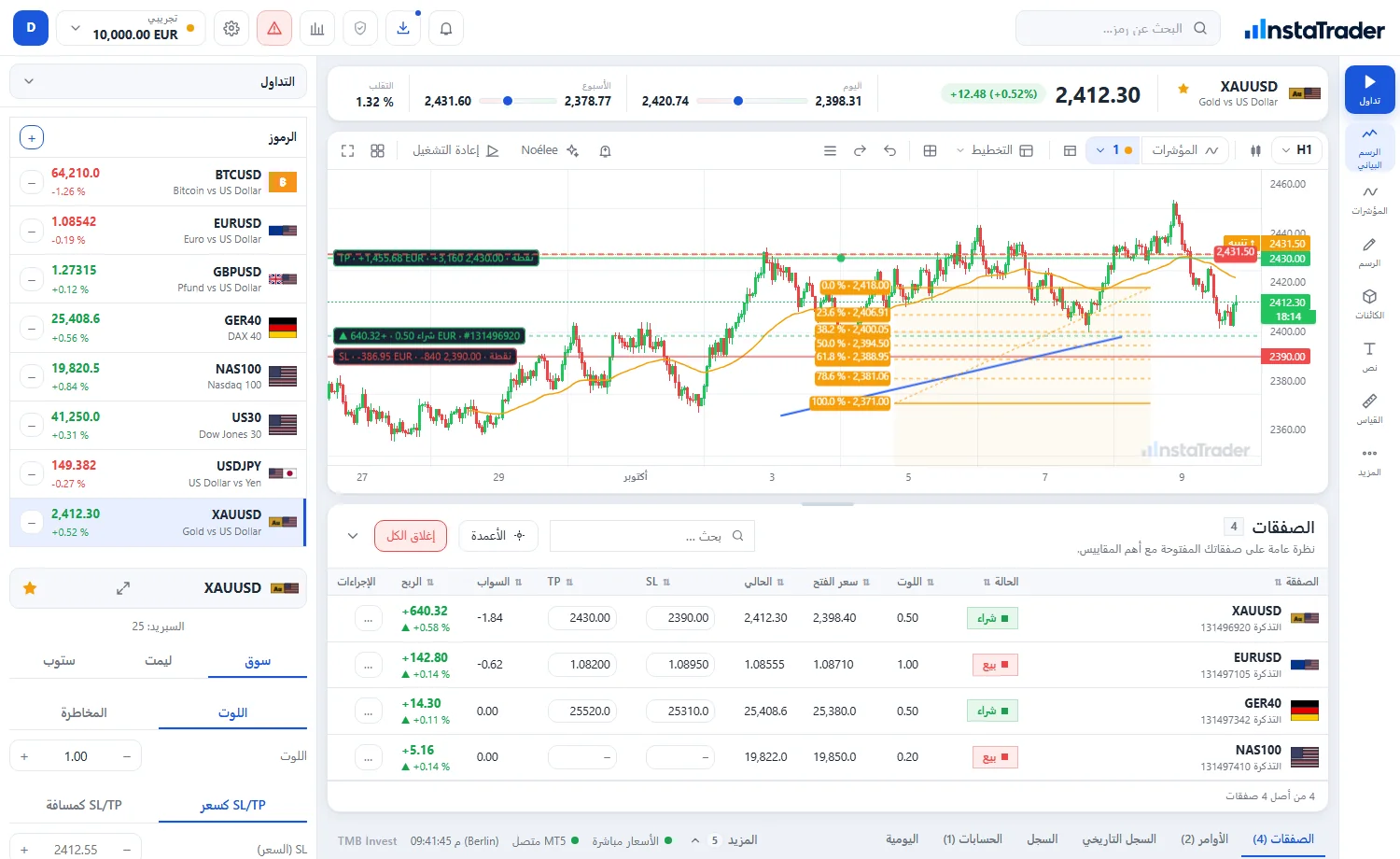Switch to the Orders (2) tab
Image resolution: width=1400 pixels, height=859 pixels.
coord(1204,839)
